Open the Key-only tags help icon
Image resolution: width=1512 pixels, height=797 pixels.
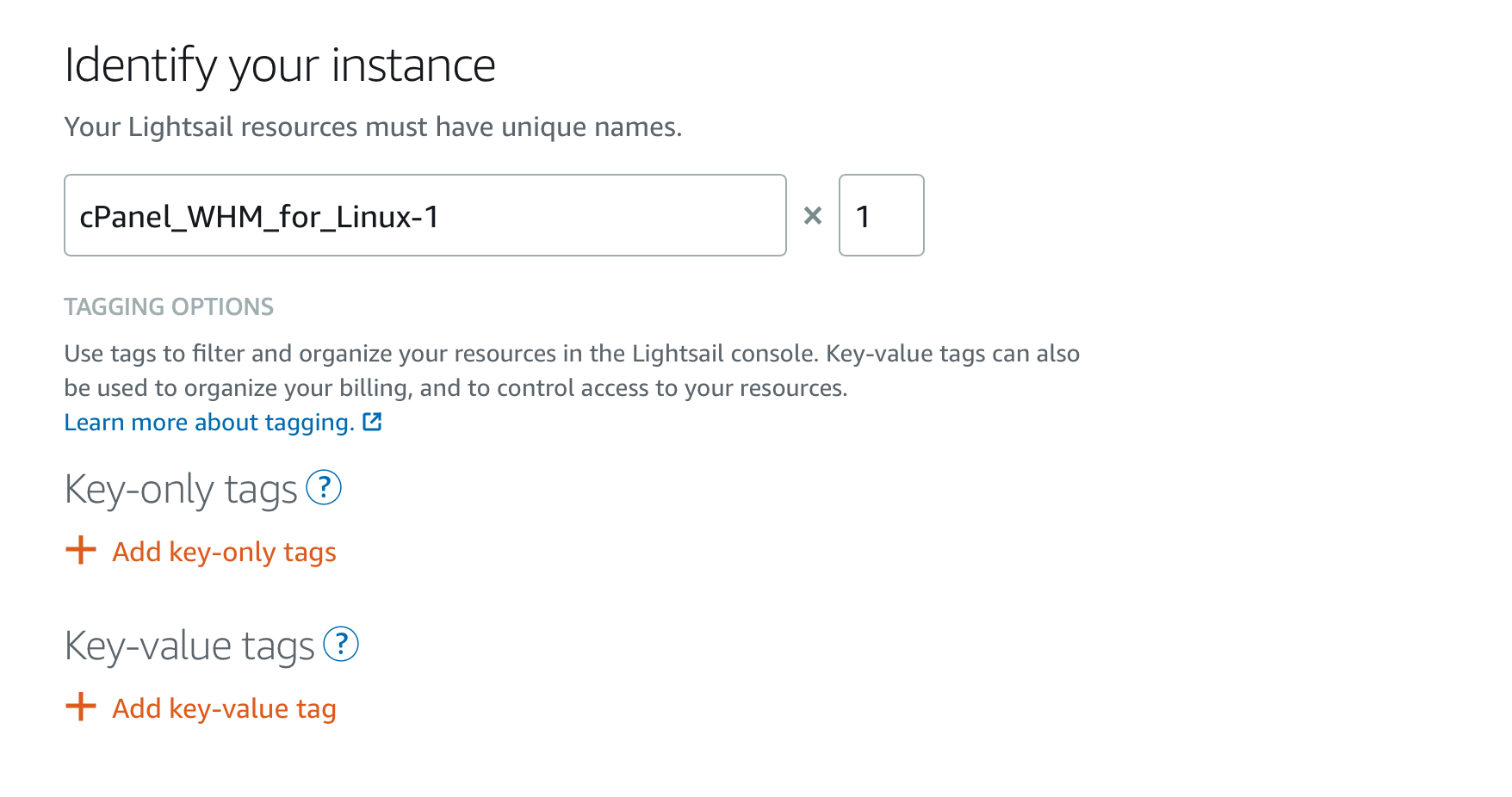pyautogui.click(x=324, y=488)
